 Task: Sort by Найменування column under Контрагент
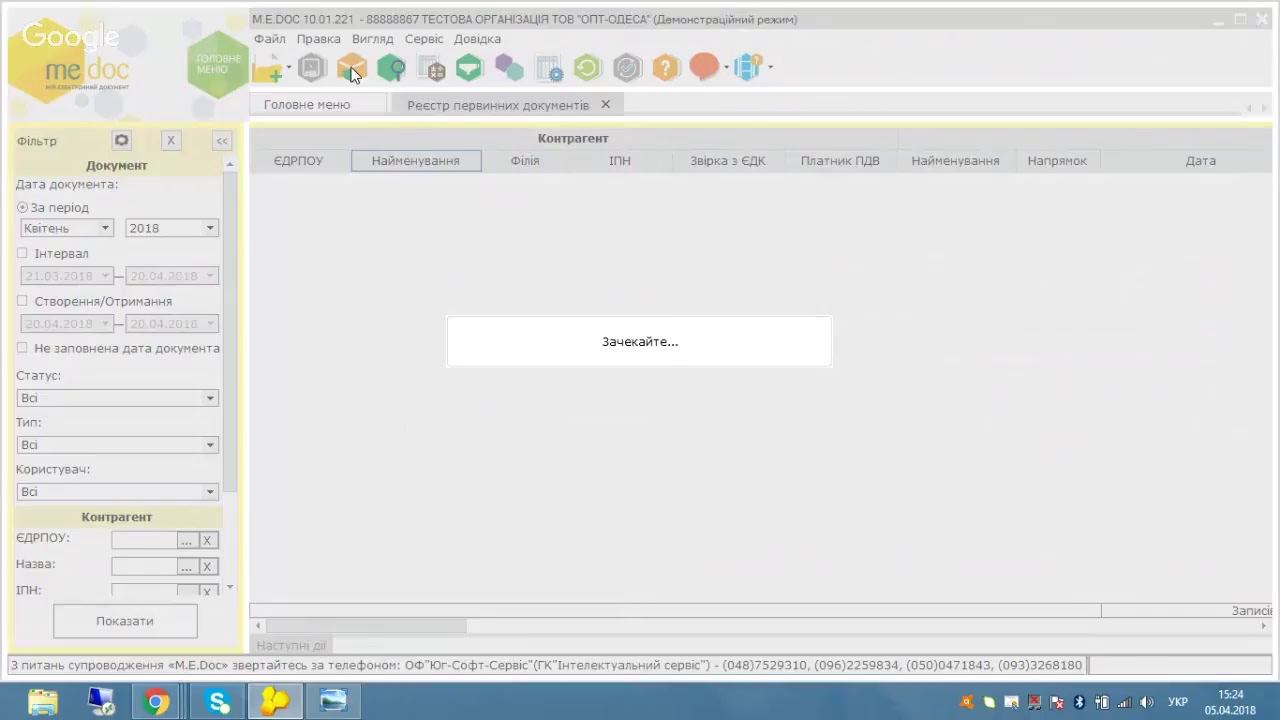pyautogui.click(x=416, y=161)
